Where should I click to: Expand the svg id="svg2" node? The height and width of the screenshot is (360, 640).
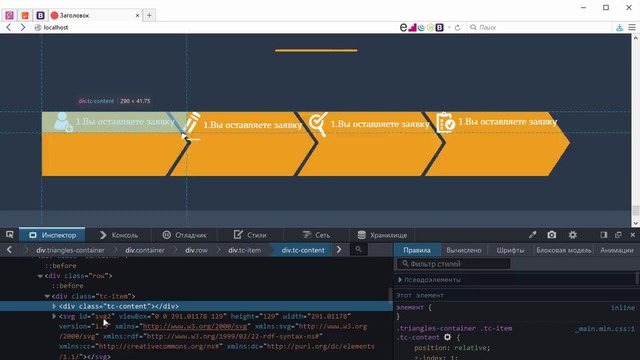(54, 316)
